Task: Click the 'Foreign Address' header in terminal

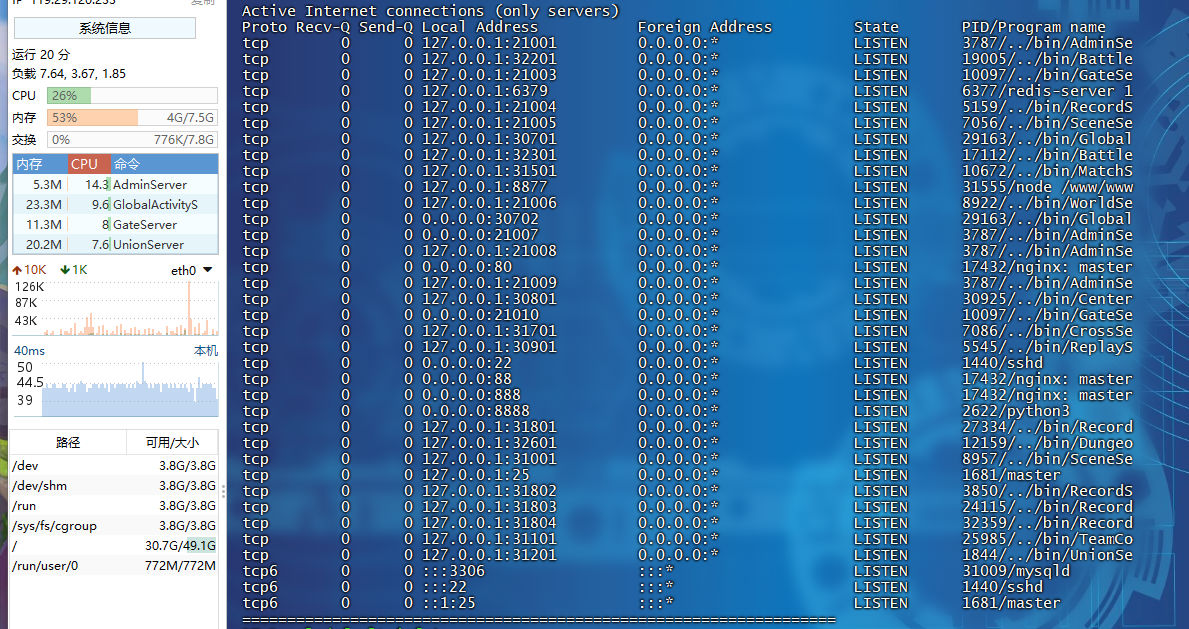Action: tap(705, 27)
